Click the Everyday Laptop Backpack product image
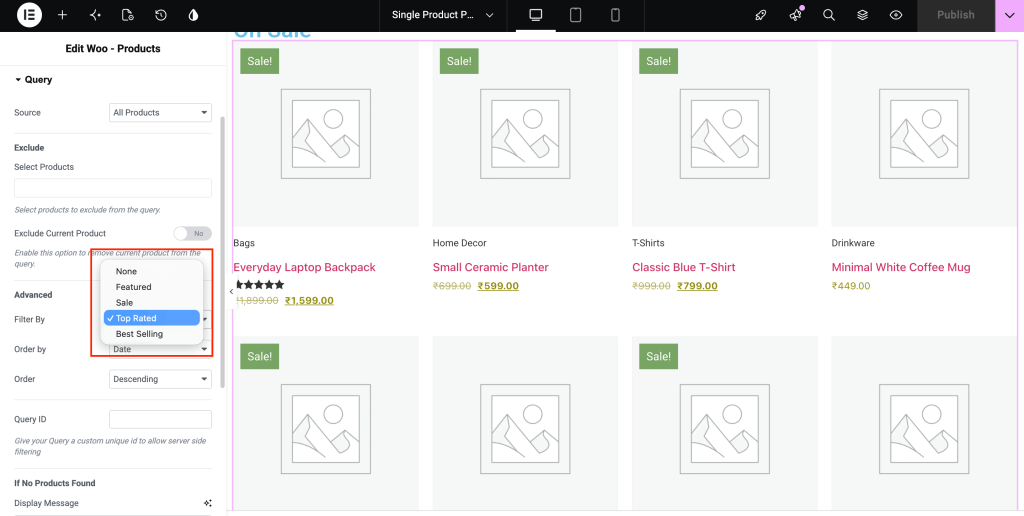 (x=326, y=134)
